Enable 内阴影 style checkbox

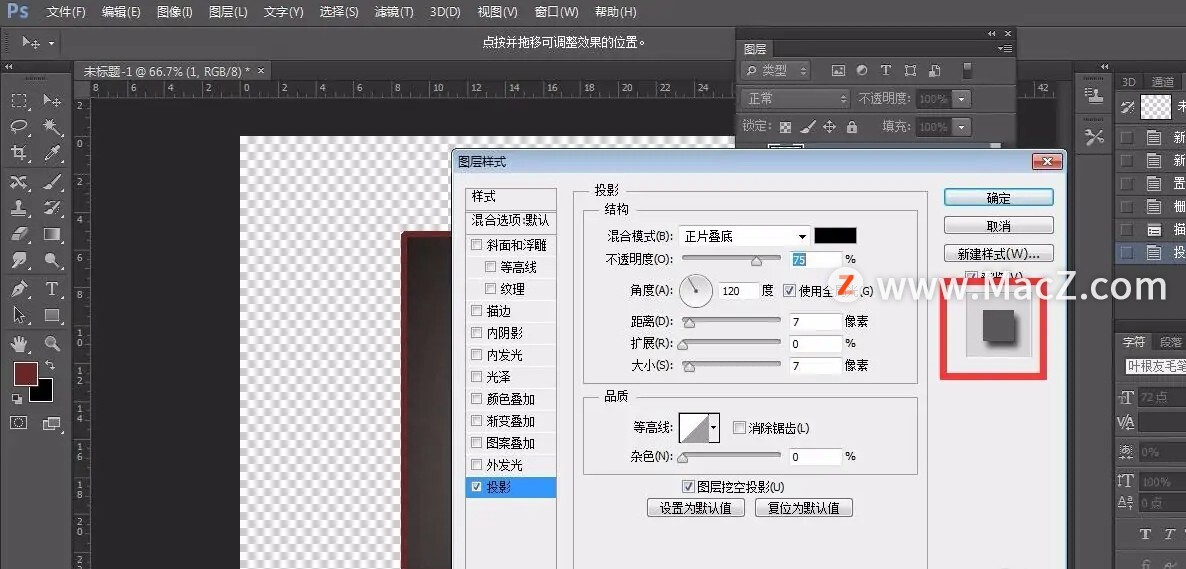(x=477, y=333)
